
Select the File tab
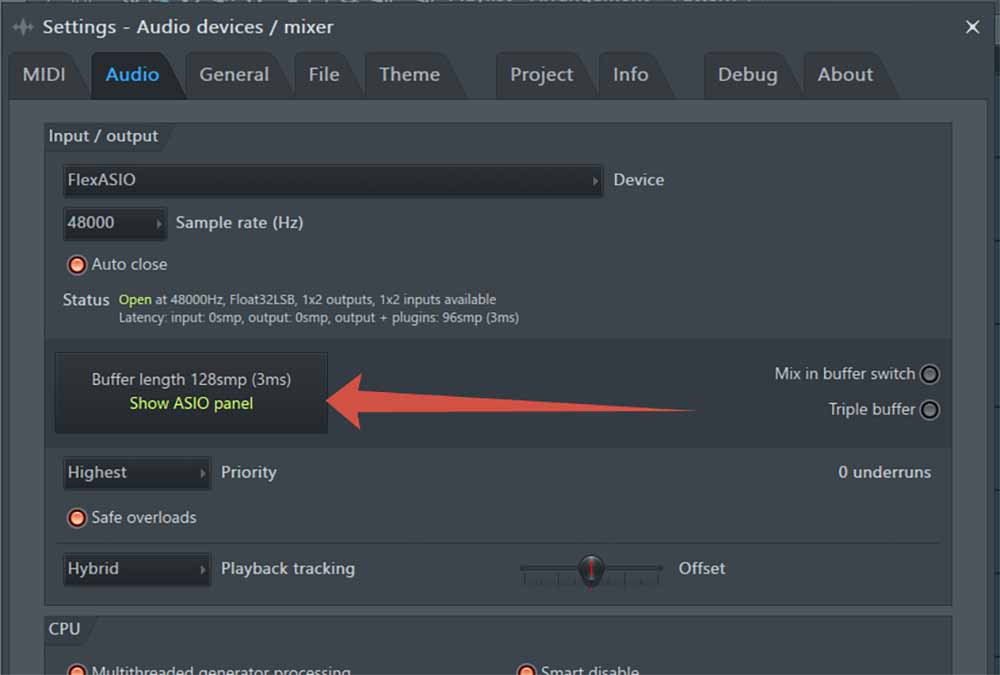(323, 74)
